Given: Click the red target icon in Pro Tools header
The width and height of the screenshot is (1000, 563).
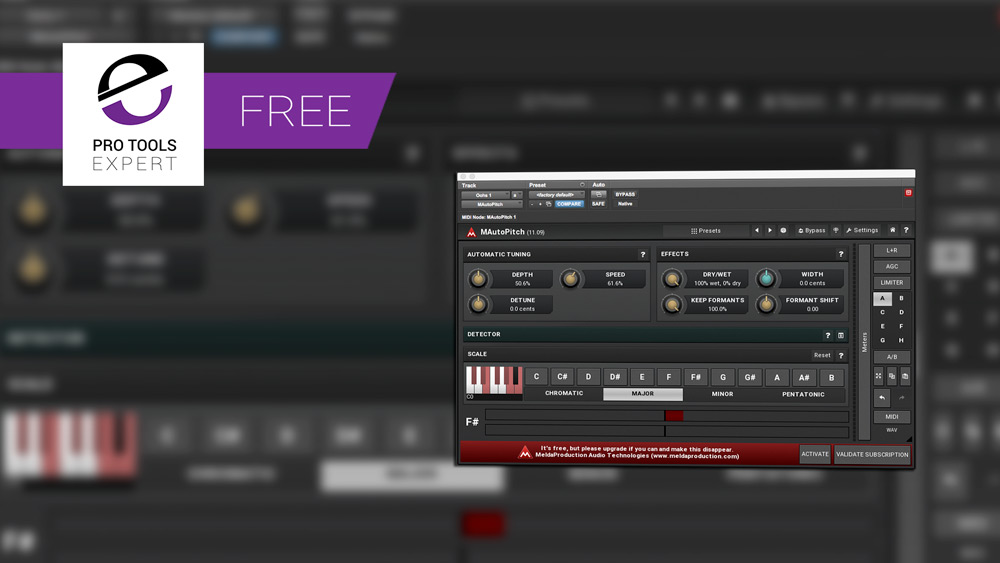Looking at the screenshot, I should 908,193.
